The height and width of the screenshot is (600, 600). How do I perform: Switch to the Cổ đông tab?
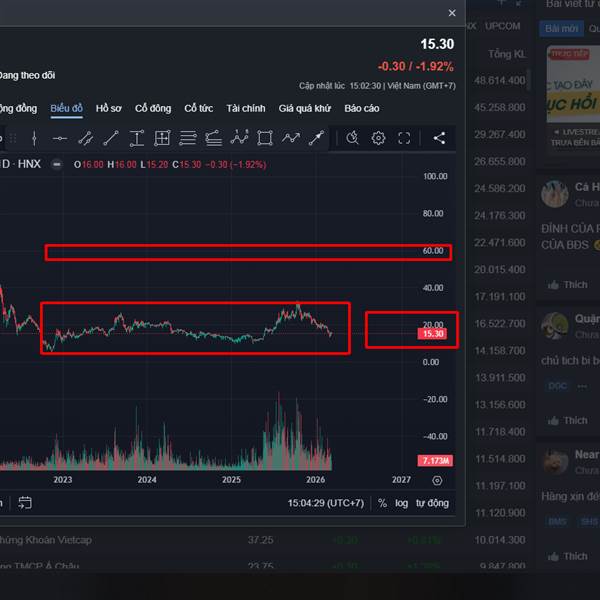153,108
